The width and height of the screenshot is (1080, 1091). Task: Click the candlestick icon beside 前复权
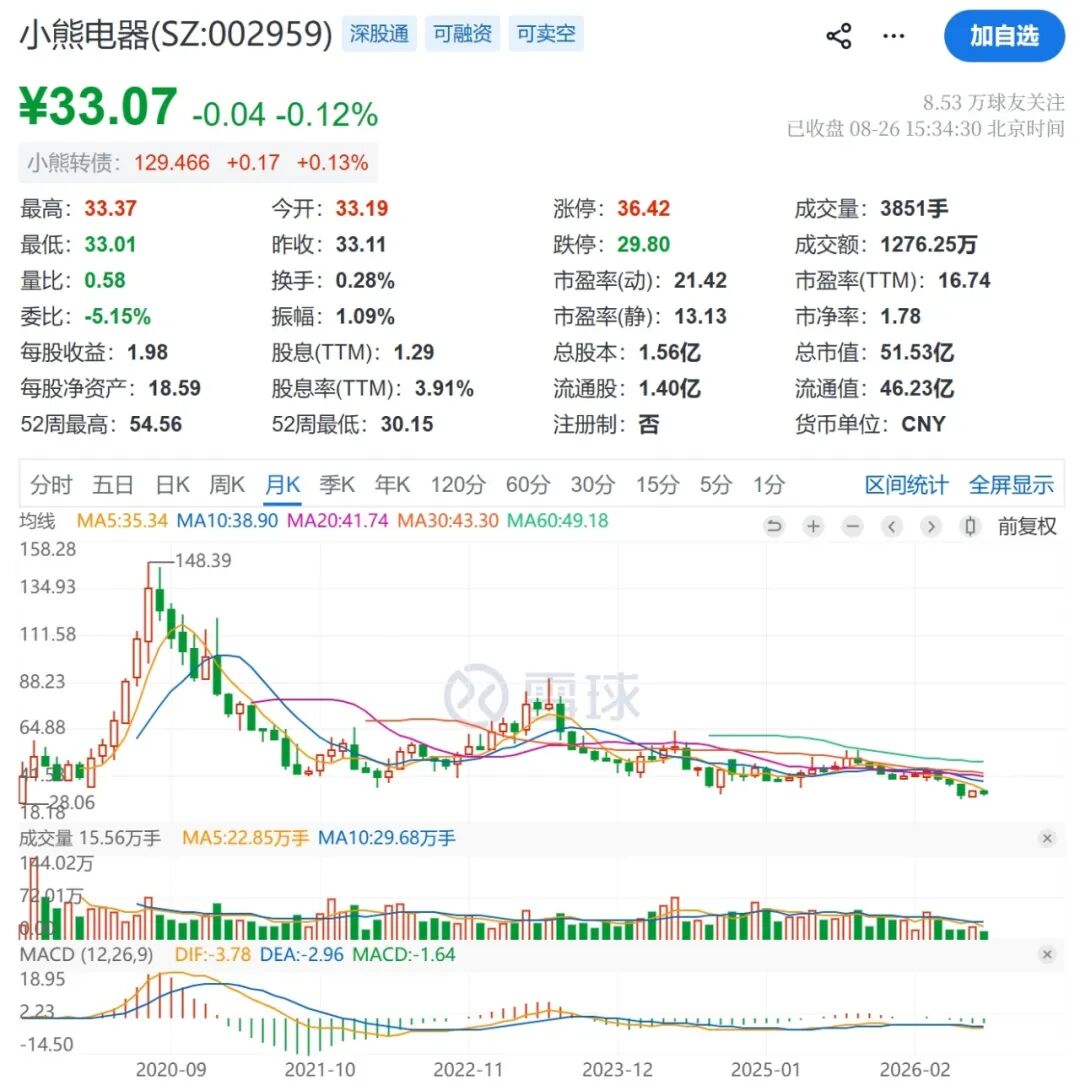coord(970,526)
